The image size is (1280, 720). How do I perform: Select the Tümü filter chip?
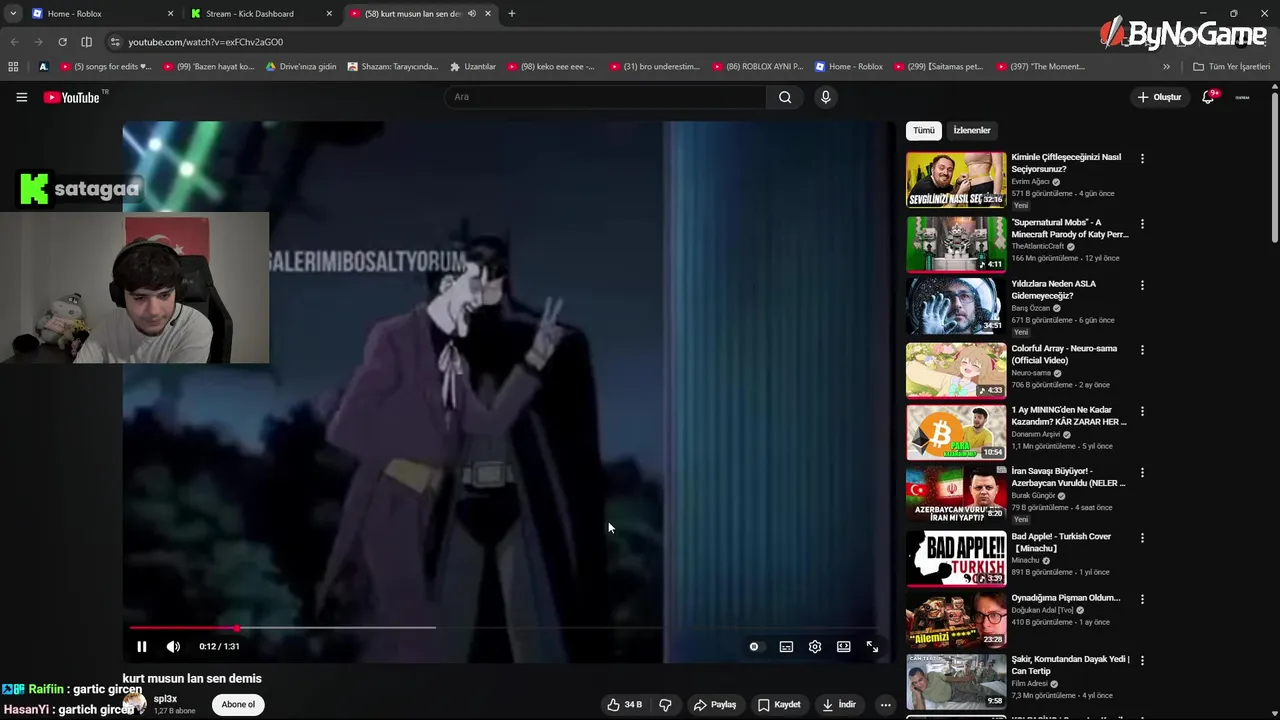point(924,130)
